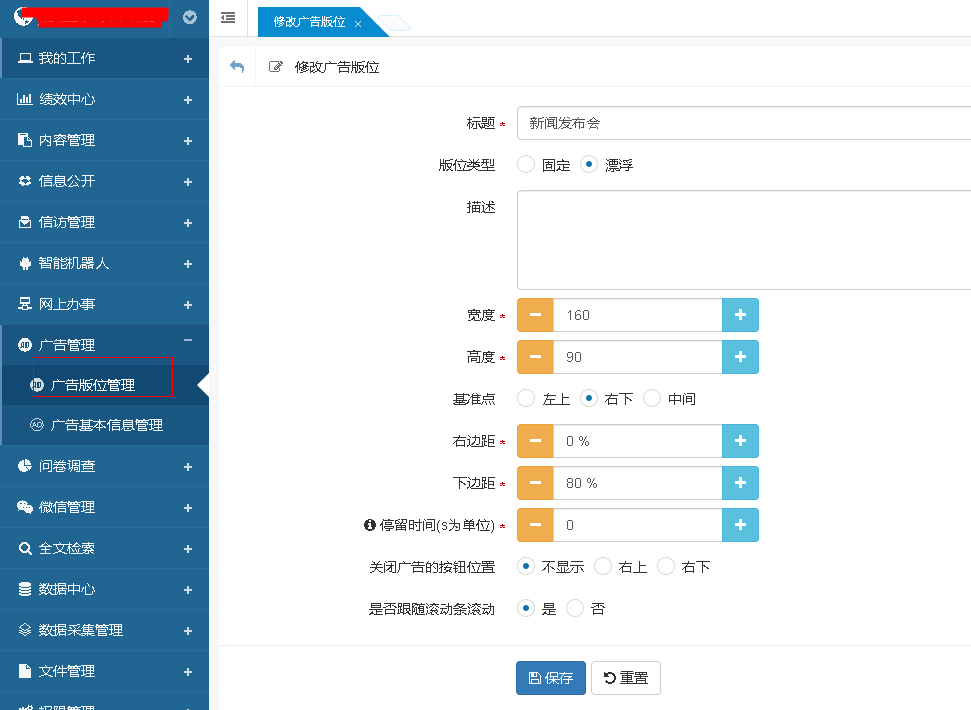Screen dimensions: 971x710
Task: Increase 下边距 with its plus button
Action: [740, 483]
